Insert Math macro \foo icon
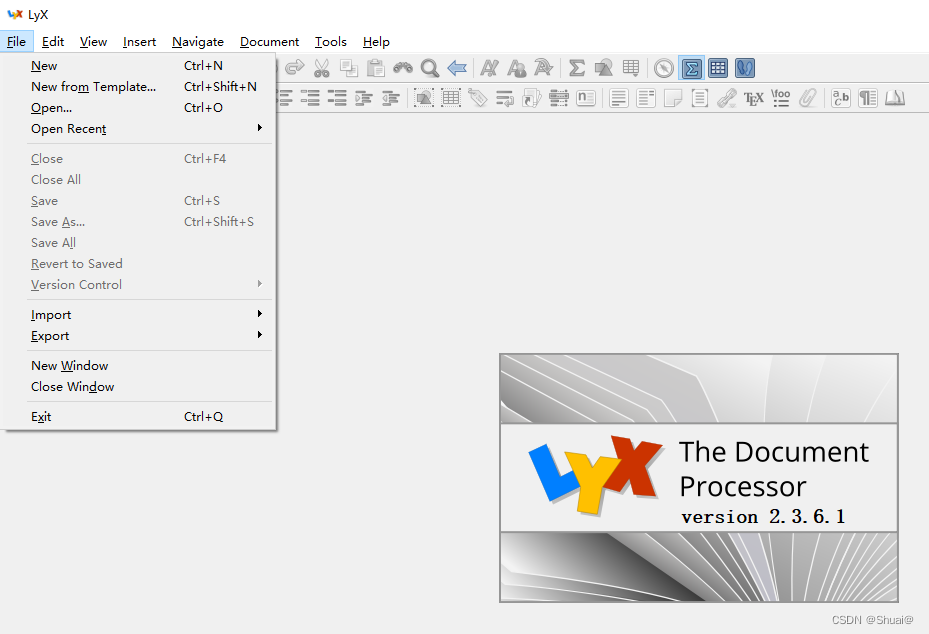929x634 pixels. pos(781,98)
